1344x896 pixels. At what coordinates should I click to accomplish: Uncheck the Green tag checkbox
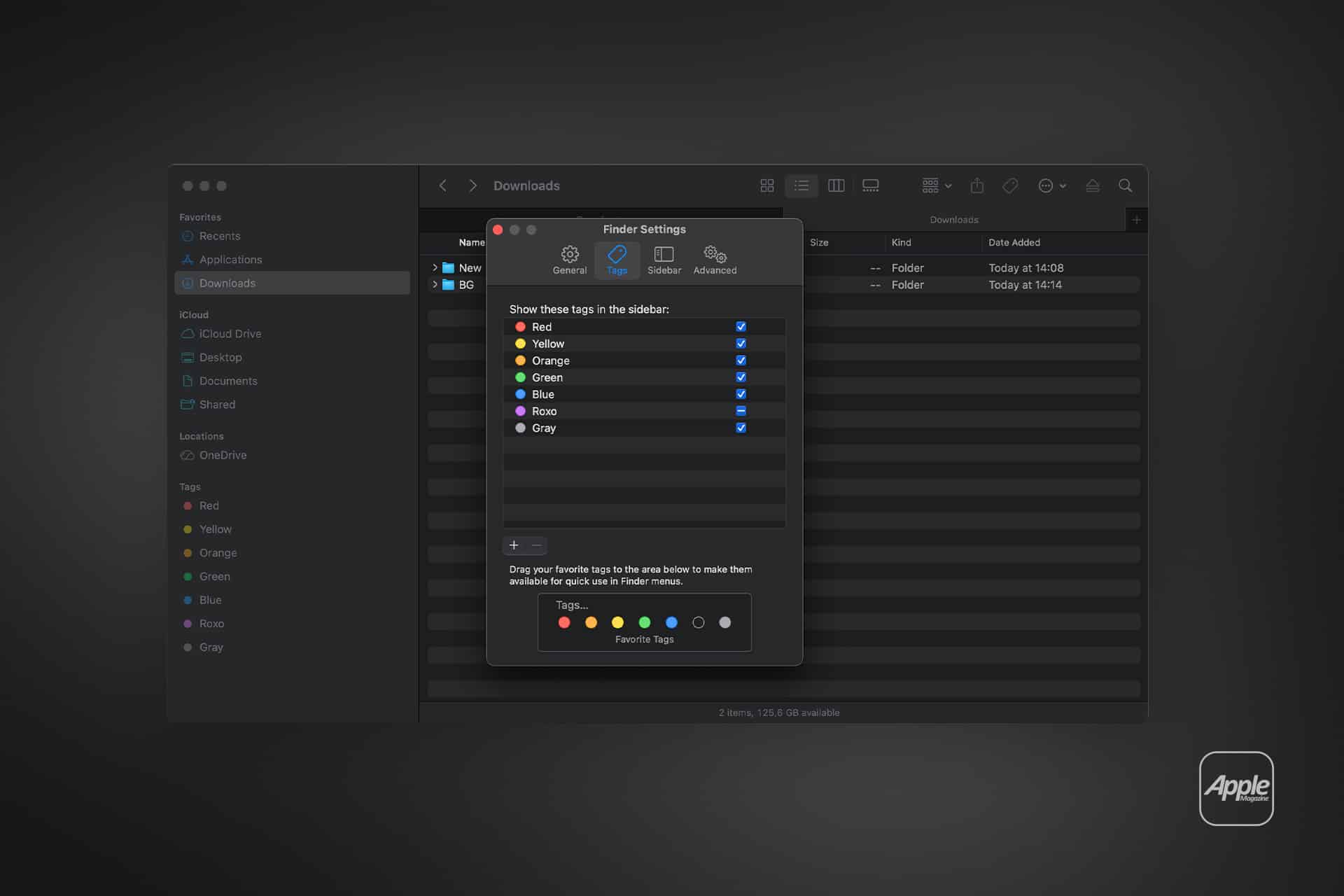coord(741,377)
